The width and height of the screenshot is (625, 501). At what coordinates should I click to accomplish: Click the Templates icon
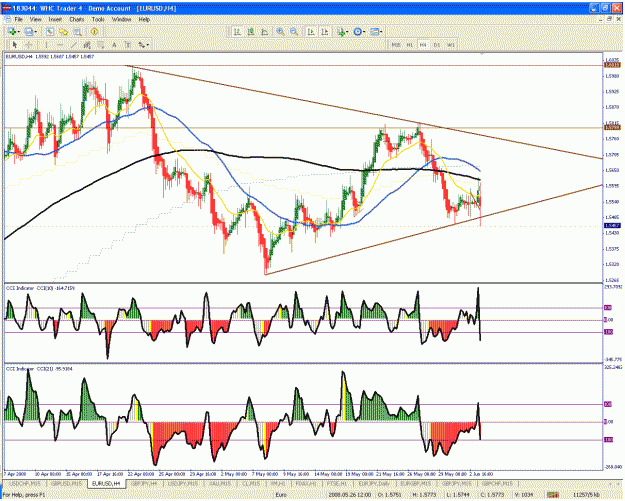tap(374, 31)
